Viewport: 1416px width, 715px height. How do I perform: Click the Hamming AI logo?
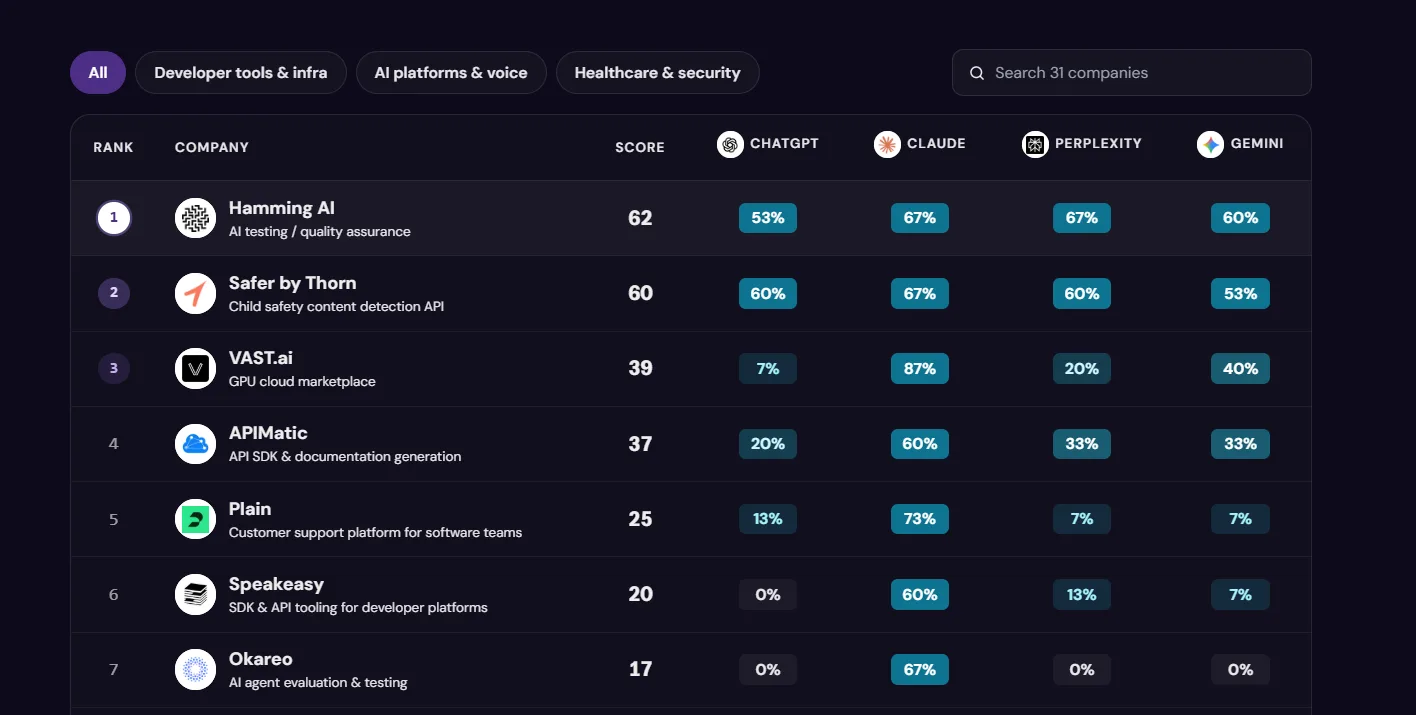click(195, 218)
